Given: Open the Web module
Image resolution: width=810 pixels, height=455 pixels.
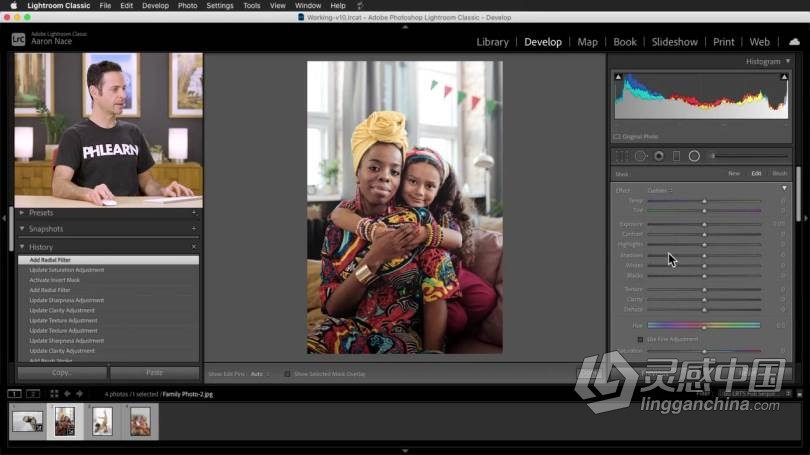Looking at the screenshot, I should pyautogui.click(x=759, y=42).
